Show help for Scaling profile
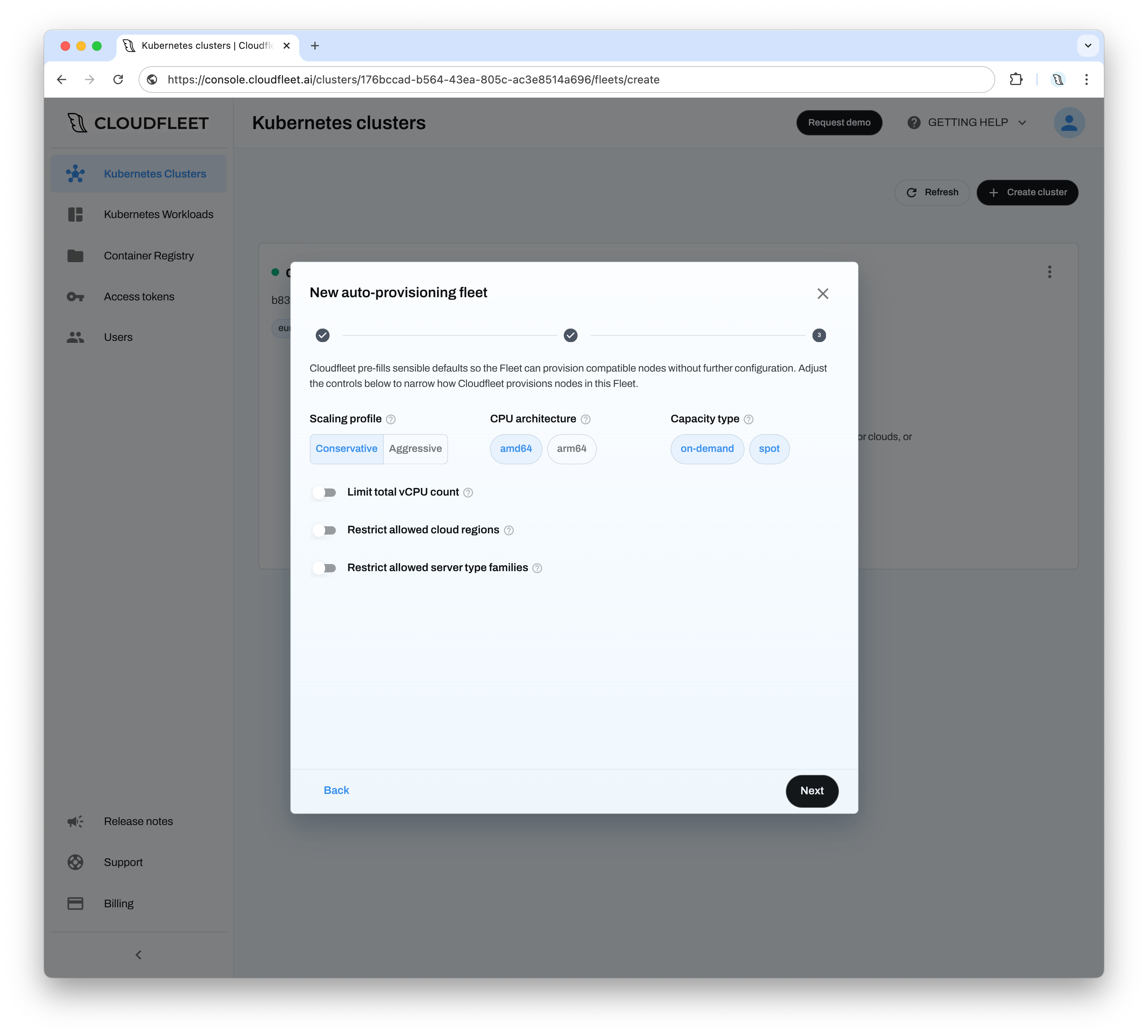 391,420
